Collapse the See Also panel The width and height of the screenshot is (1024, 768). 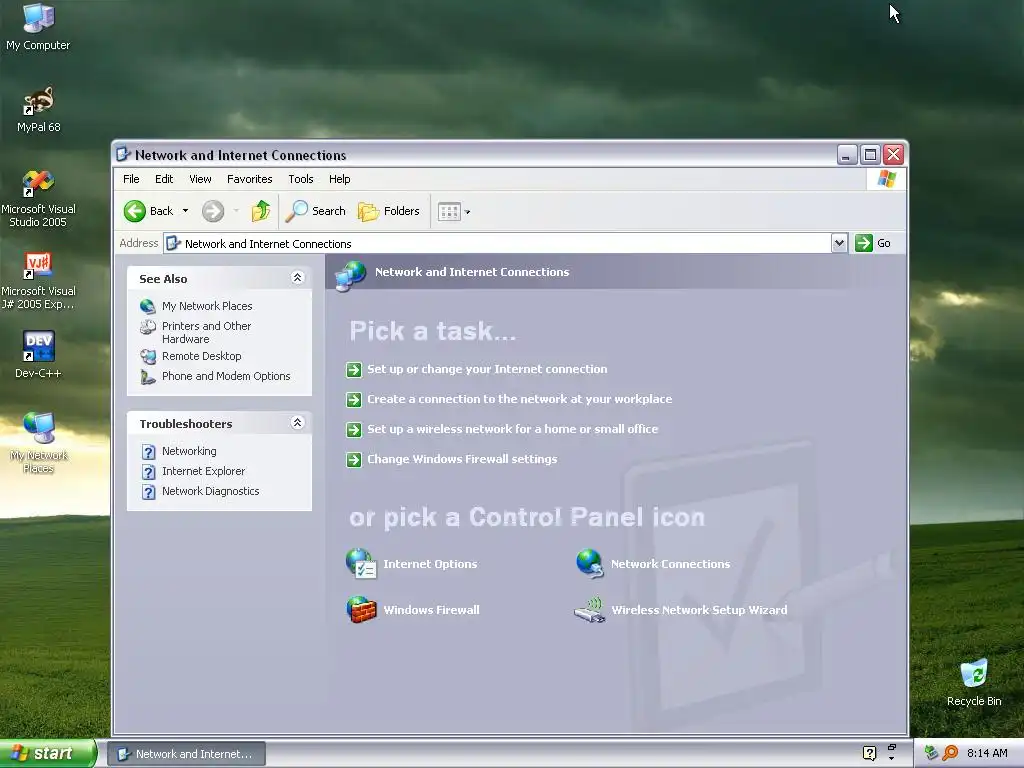pyautogui.click(x=297, y=278)
